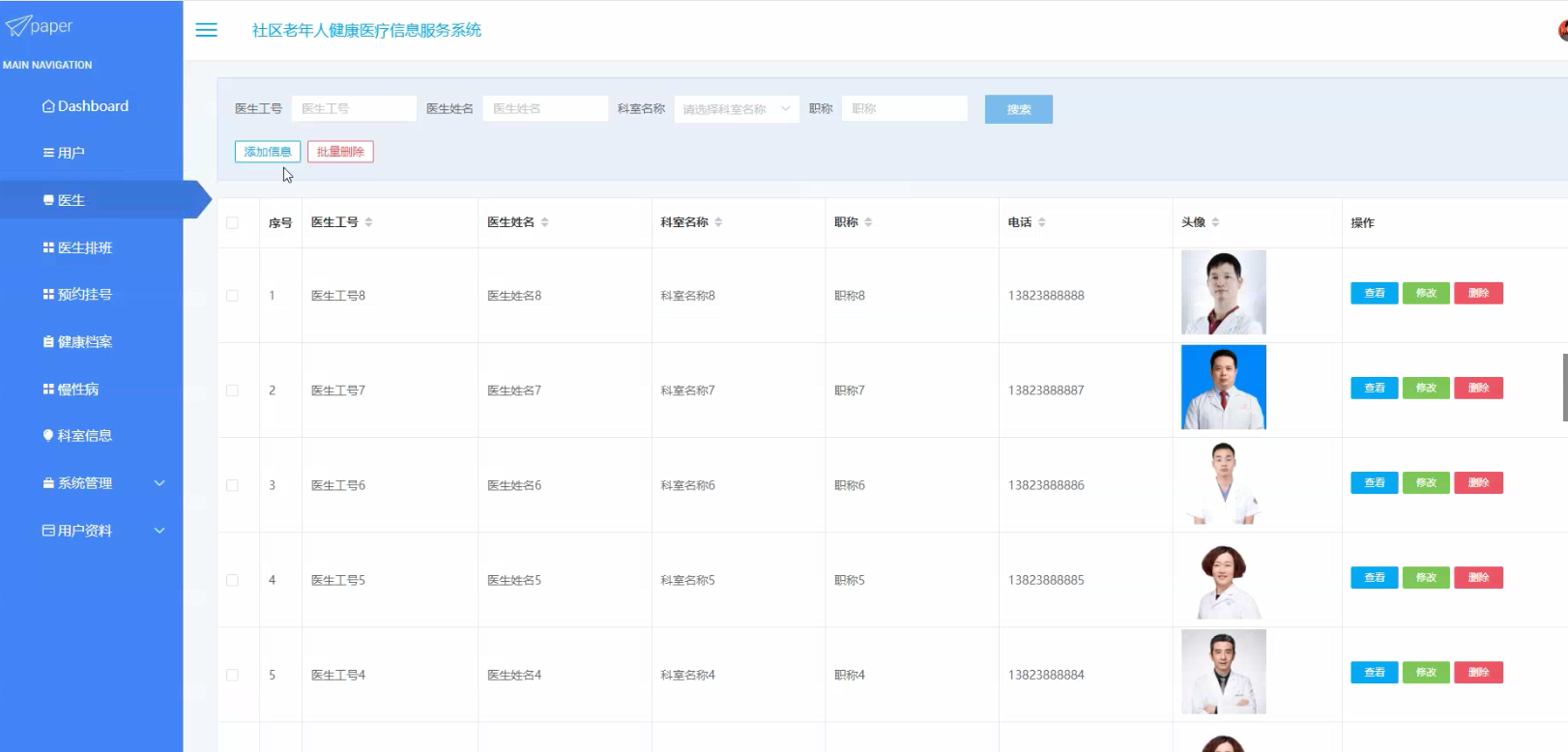The width and height of the screenshot is (1568, 752).
Task: Click phone number 13823888886
Action: point(1046,485)
